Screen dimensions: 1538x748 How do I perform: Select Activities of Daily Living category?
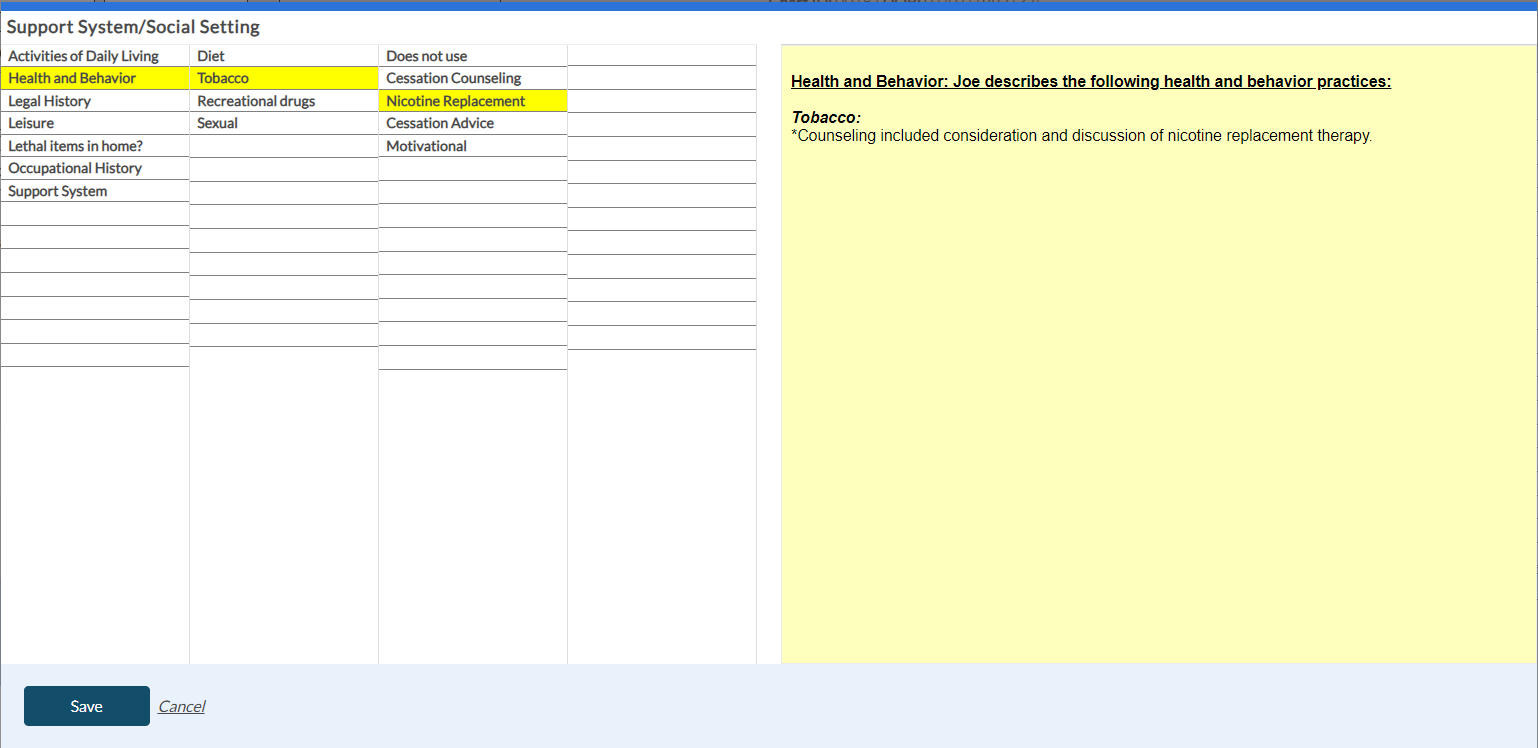(x=83, y=56)
